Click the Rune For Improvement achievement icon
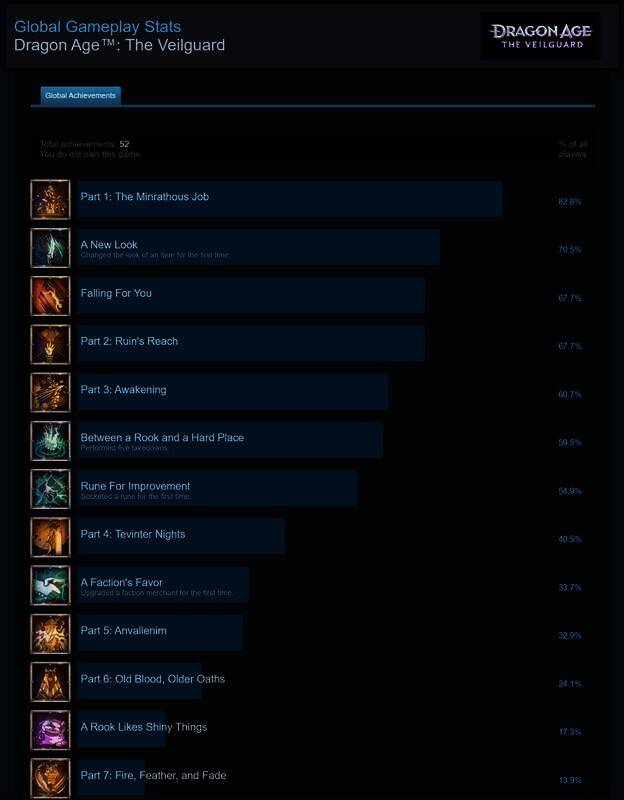Viewport: 624px width, 800px height. [x=51, y=489]
